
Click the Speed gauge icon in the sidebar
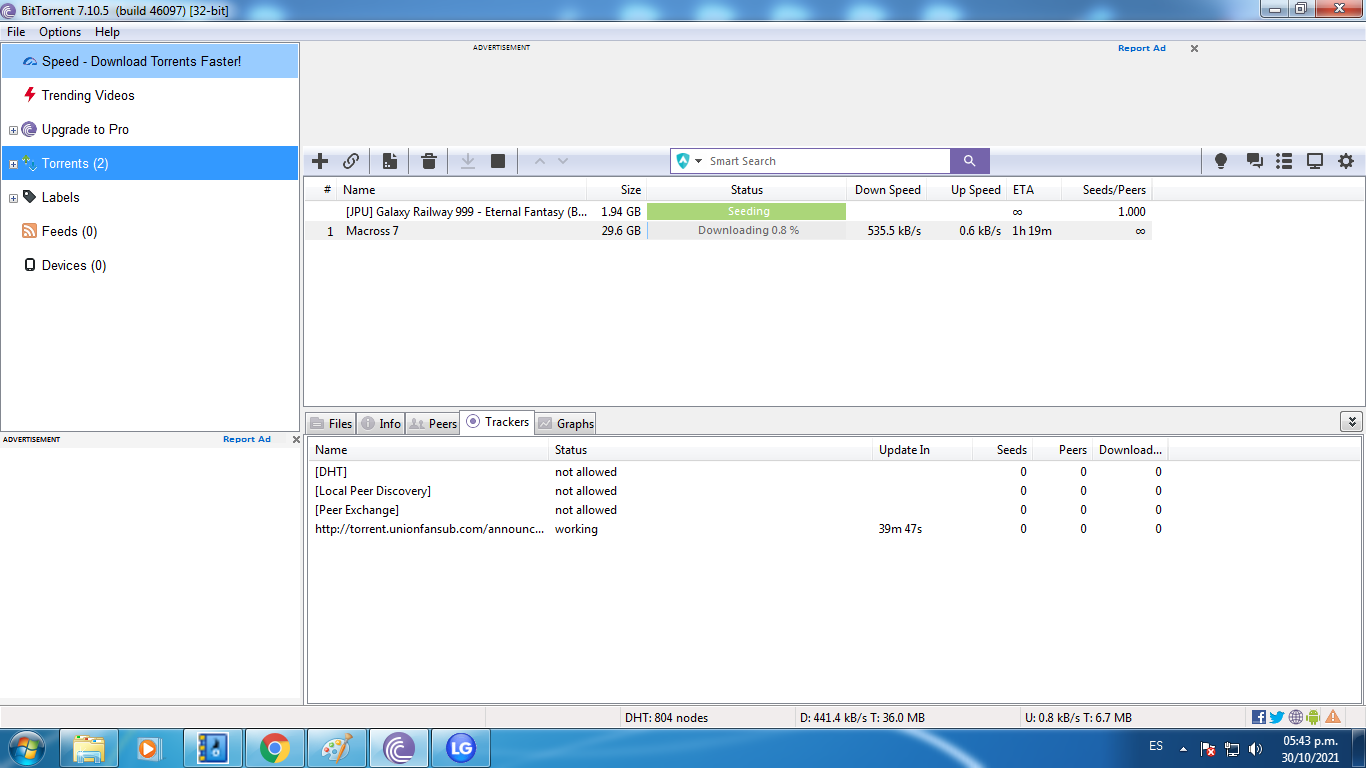click(30, 61)
